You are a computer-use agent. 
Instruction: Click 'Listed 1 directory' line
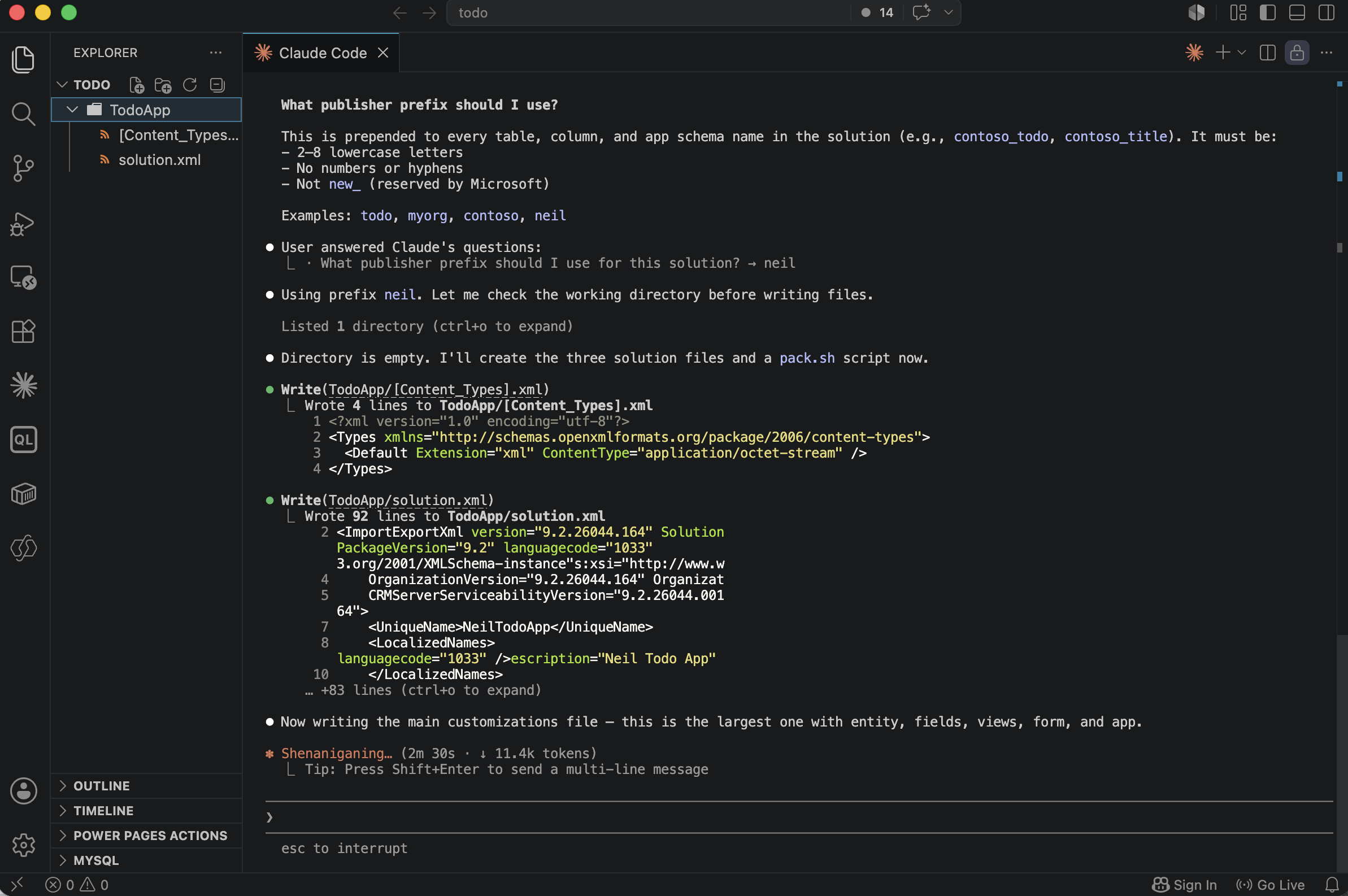(x=427, y=327)
